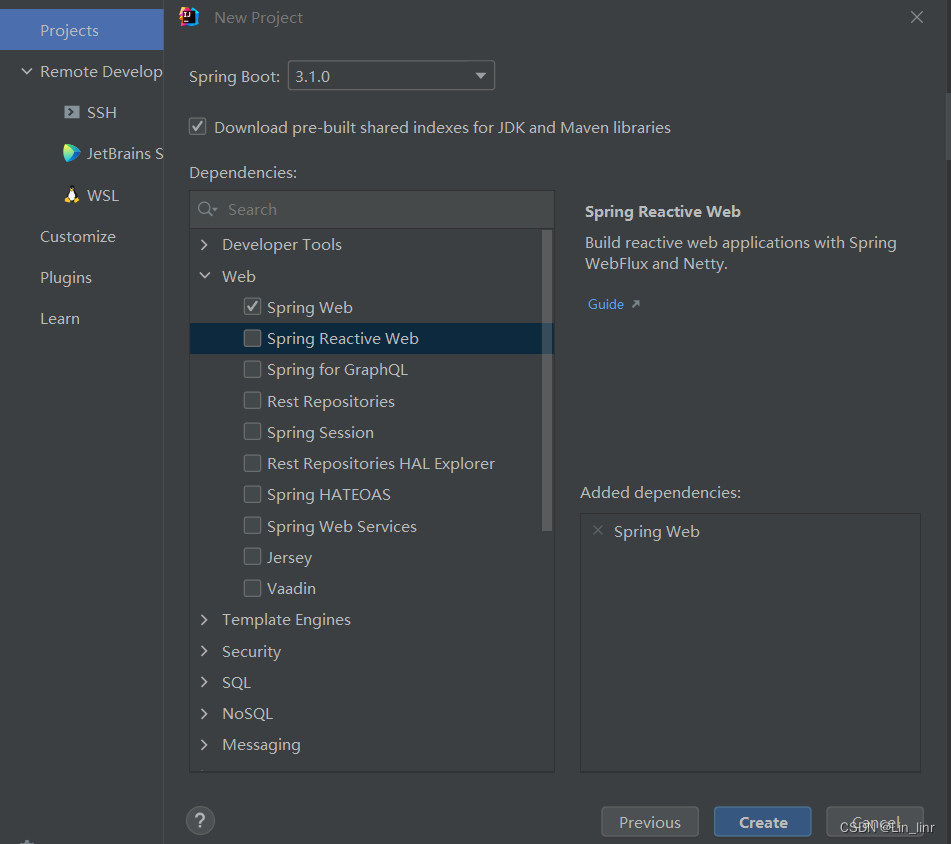Open help with the question mark button
This screenshot has height=844, width=951.
click(x=200, y=820)
